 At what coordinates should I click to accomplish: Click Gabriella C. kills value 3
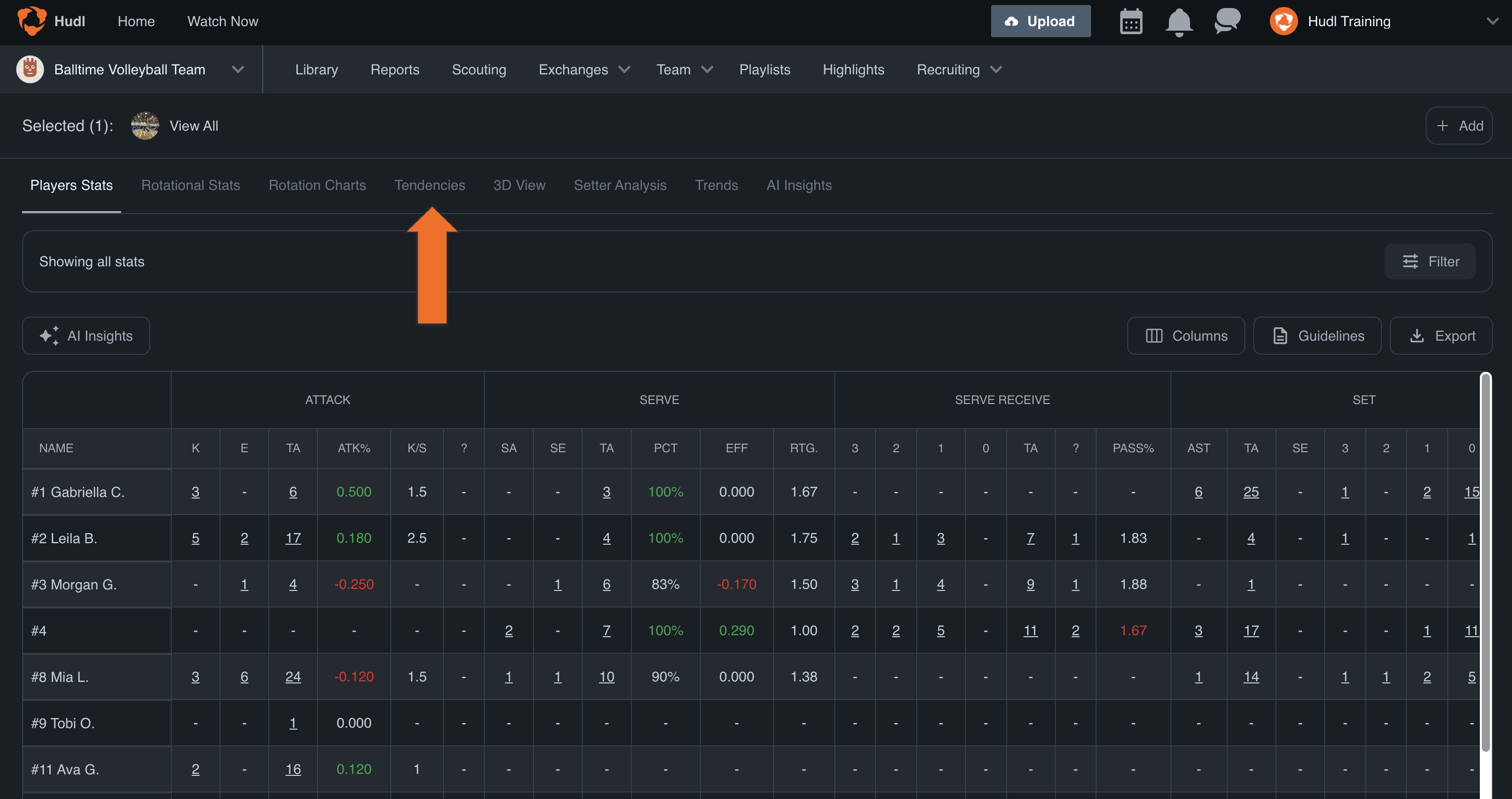click(195, 492)
